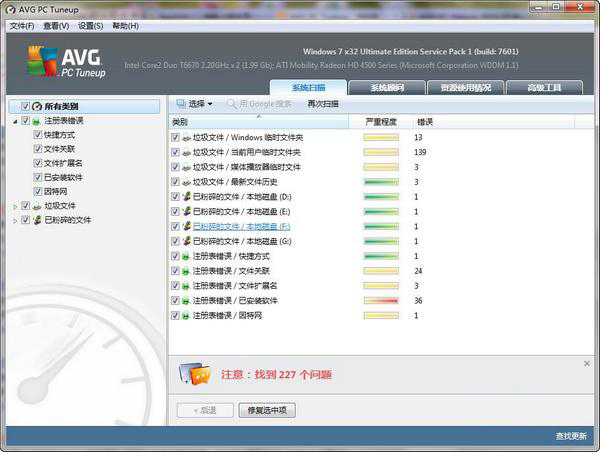Click the 后退 button

tap(205, 410)
